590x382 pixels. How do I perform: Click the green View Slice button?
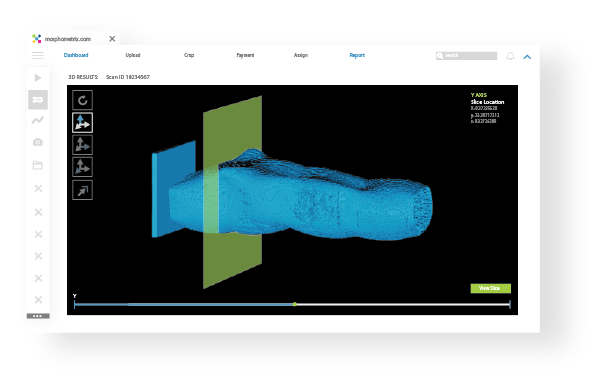click(491, 288)
